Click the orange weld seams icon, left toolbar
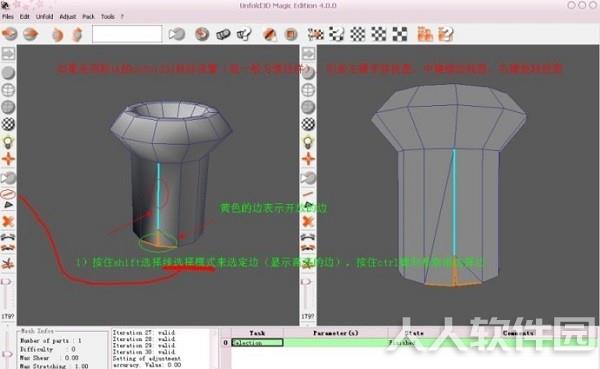 pyautogui.click(x=8, y=248)
